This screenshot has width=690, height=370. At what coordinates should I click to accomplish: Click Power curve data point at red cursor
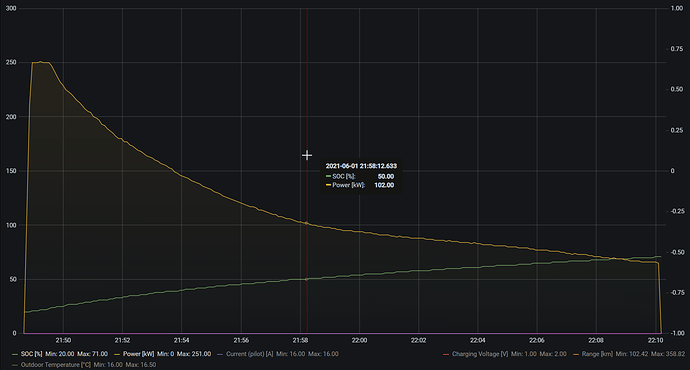(307, 223)
